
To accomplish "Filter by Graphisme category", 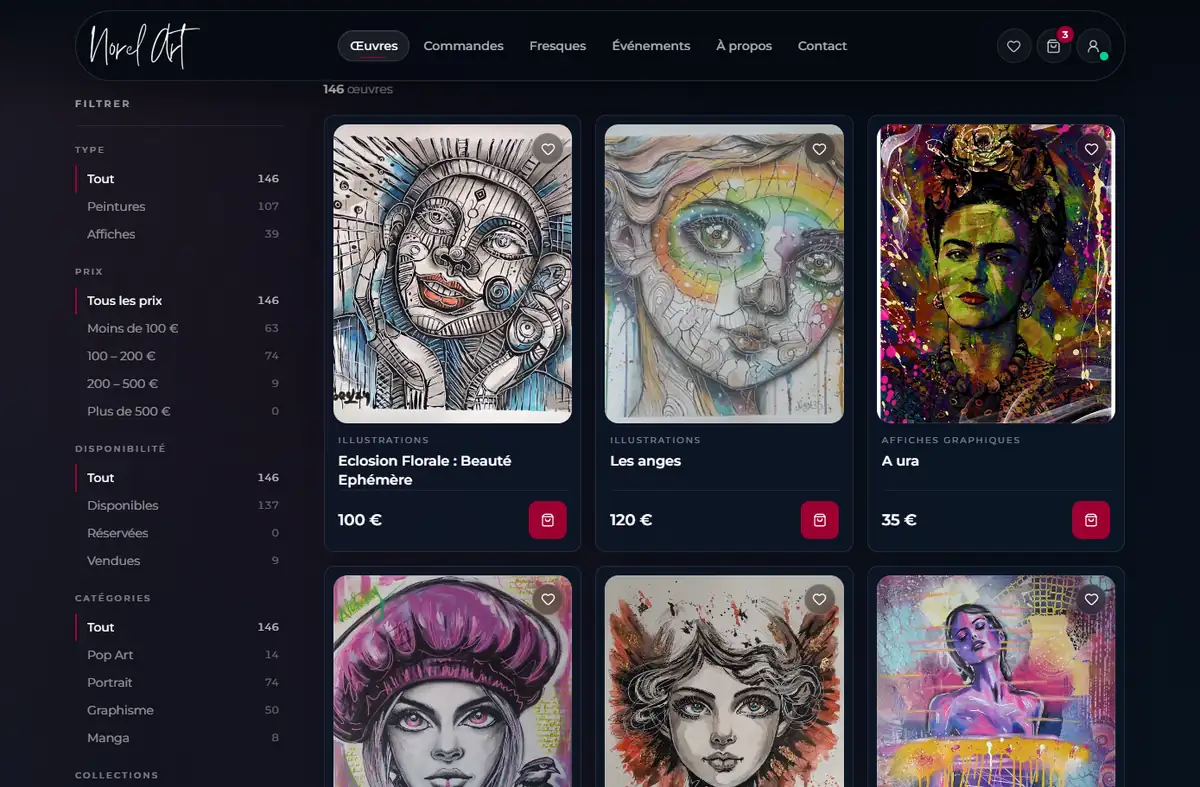I will pos(178,710).
